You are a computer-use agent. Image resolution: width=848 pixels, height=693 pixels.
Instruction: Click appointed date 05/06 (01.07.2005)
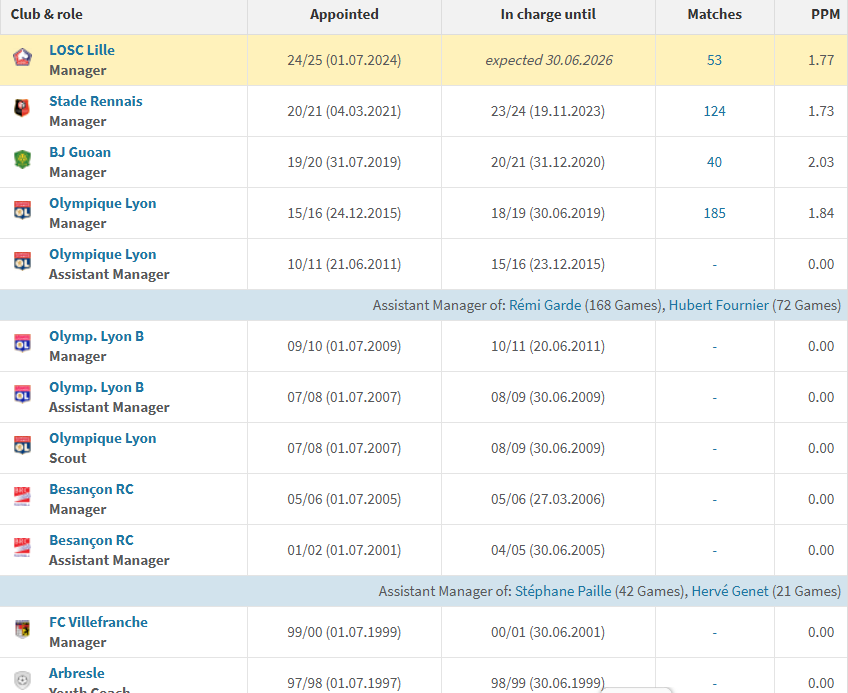tap(344, 499)
